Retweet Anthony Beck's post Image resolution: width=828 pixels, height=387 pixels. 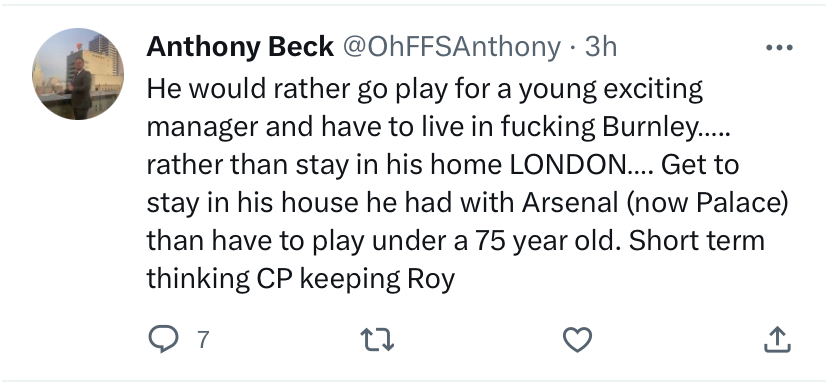point(377,339)
